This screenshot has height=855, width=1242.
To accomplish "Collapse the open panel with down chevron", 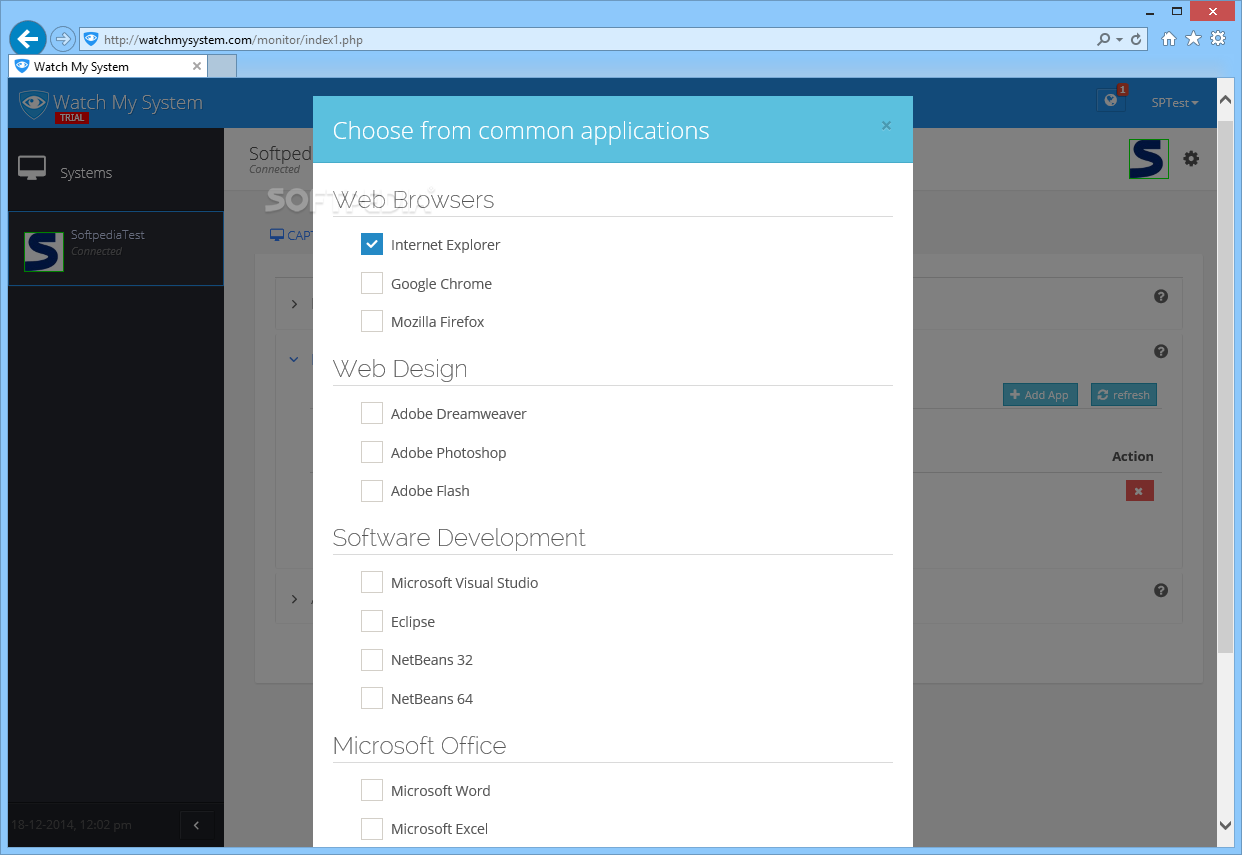I will click(x=294, y=358).
